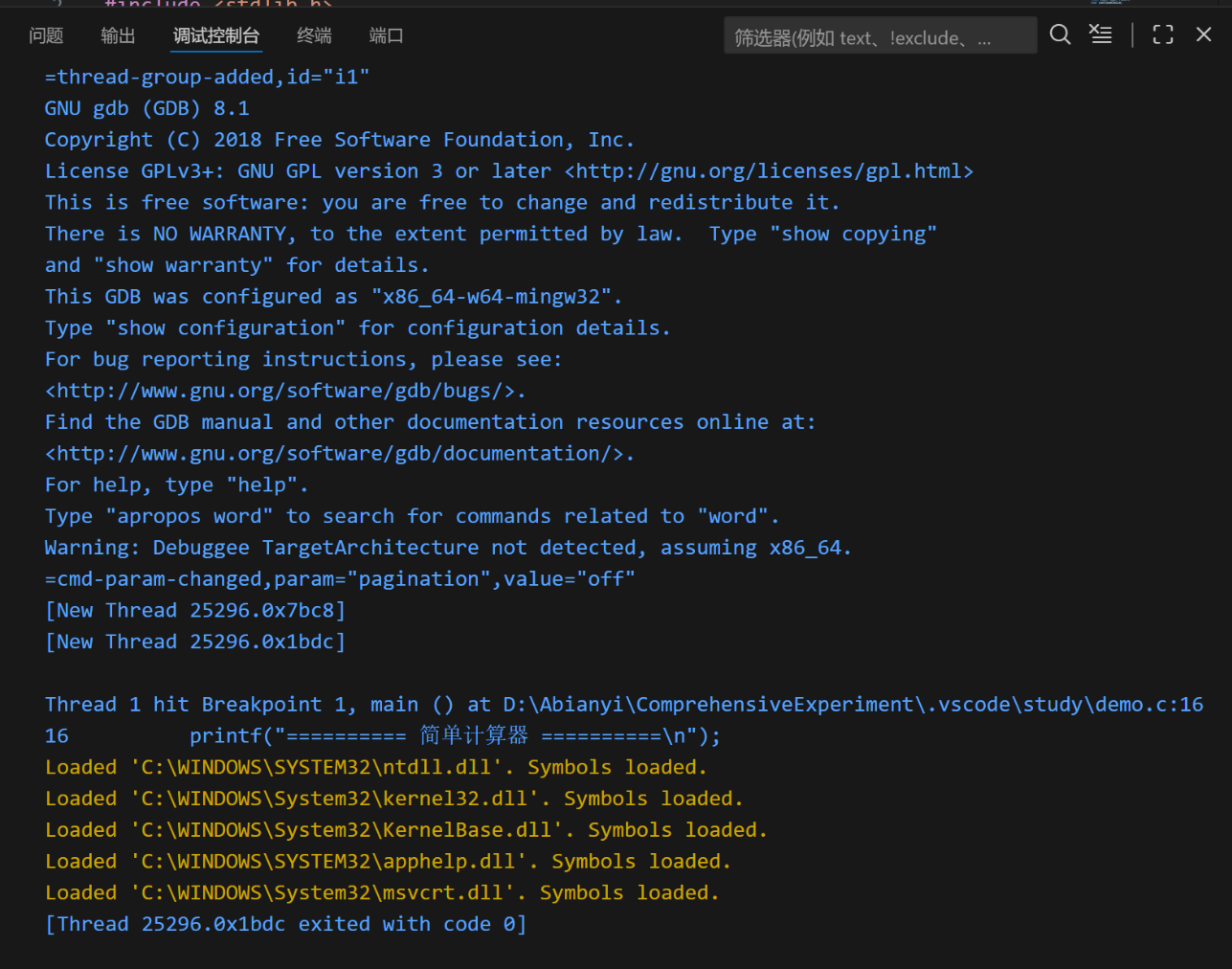1232x969 pixels.
Task: Select the 调试控制台 tab
Action: click(x=216, y=35)
